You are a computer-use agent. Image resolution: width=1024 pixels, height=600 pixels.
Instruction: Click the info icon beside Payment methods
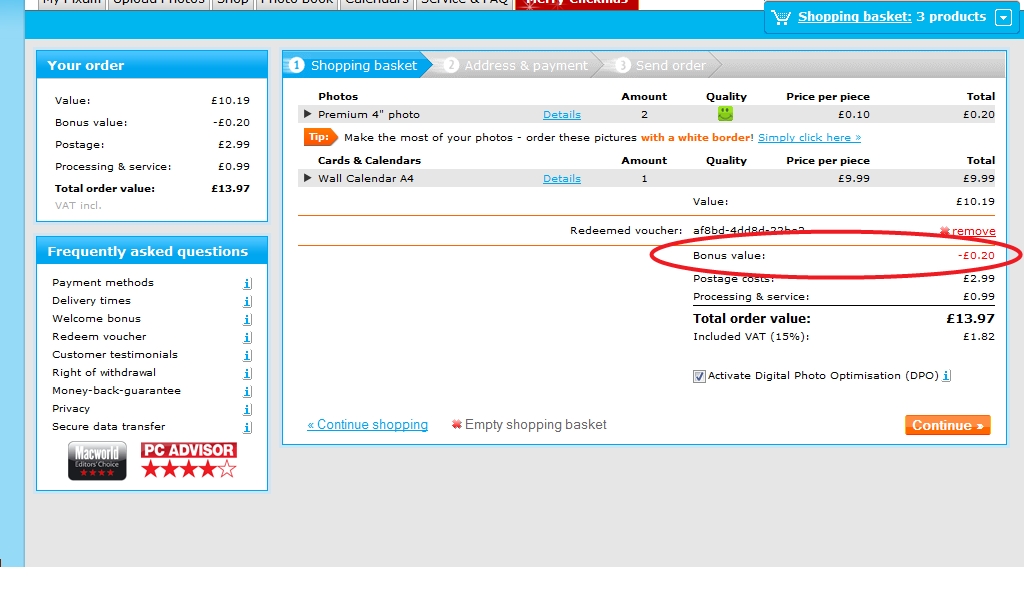(247, 283)
